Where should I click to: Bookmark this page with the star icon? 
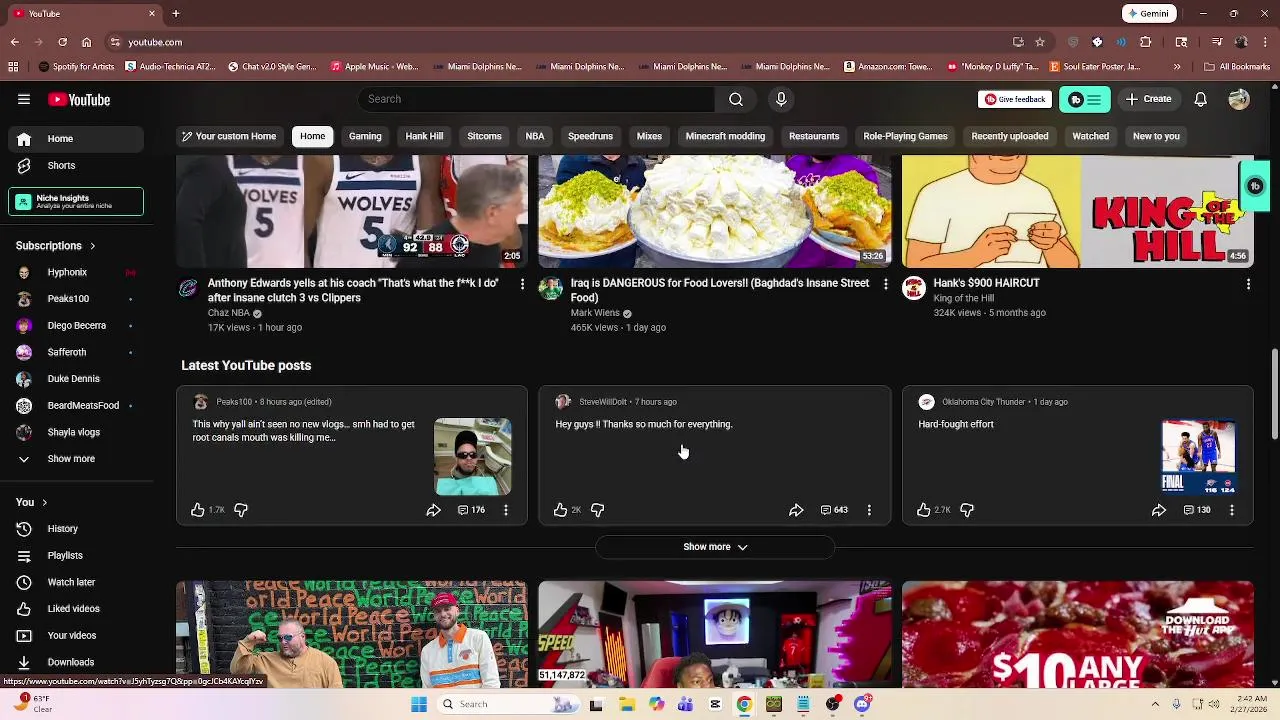pos(1040,42)
